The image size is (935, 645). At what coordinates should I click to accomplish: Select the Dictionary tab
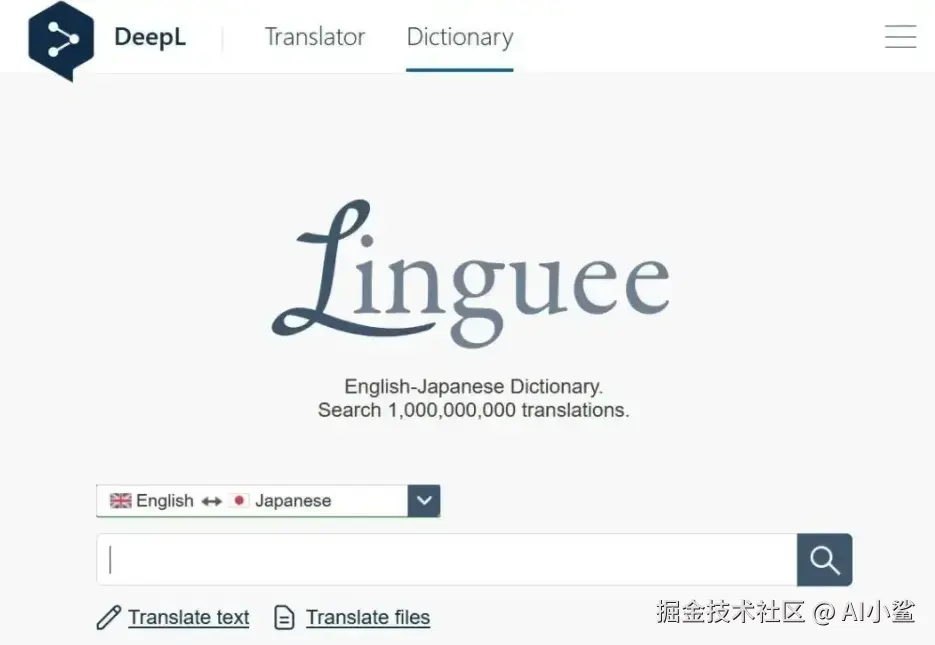point(459,37)
